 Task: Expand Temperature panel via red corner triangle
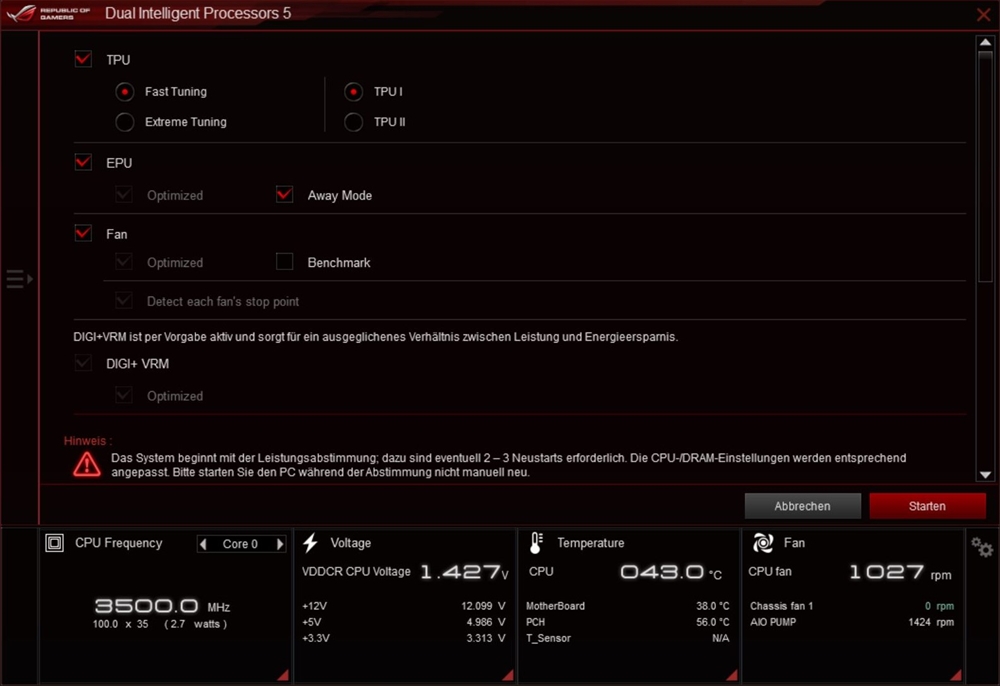(732, 675)
